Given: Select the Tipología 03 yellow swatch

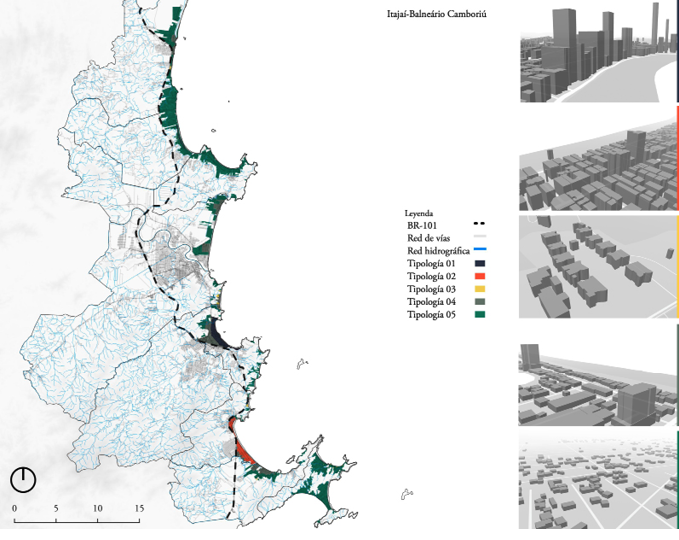Looking at the screenshot, I should 479,289.
